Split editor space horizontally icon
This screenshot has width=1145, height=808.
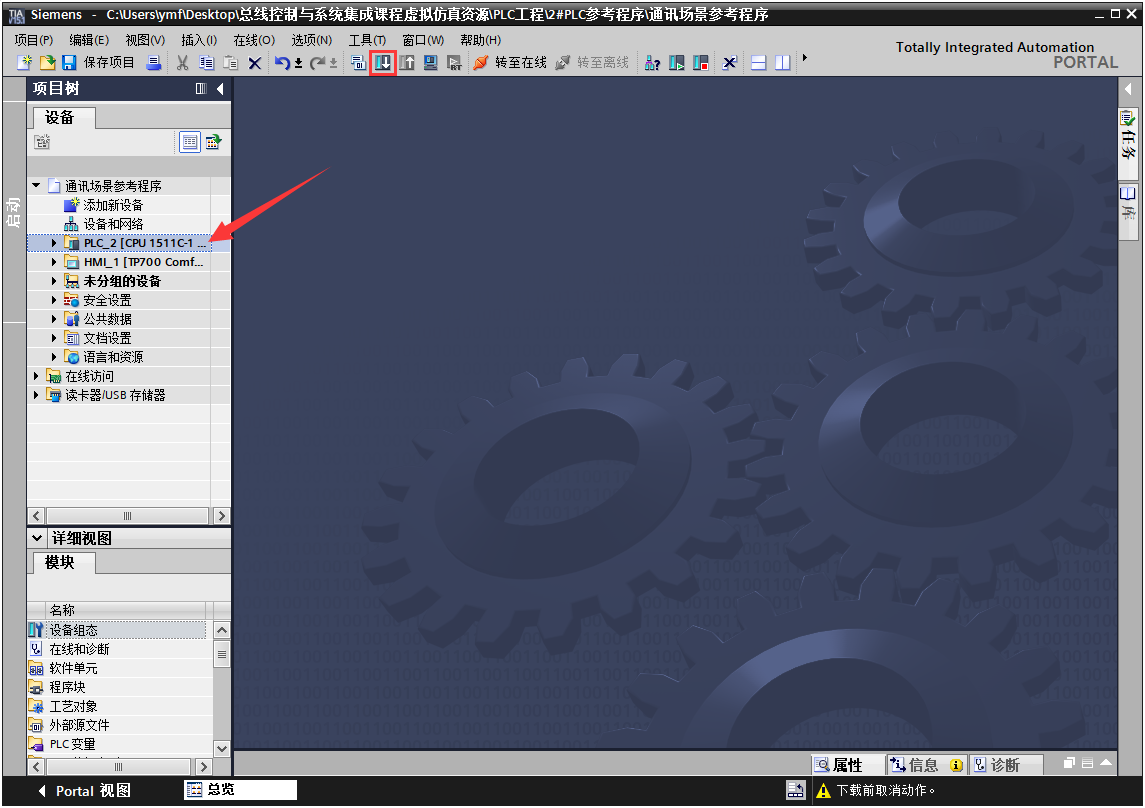point(759,63)
